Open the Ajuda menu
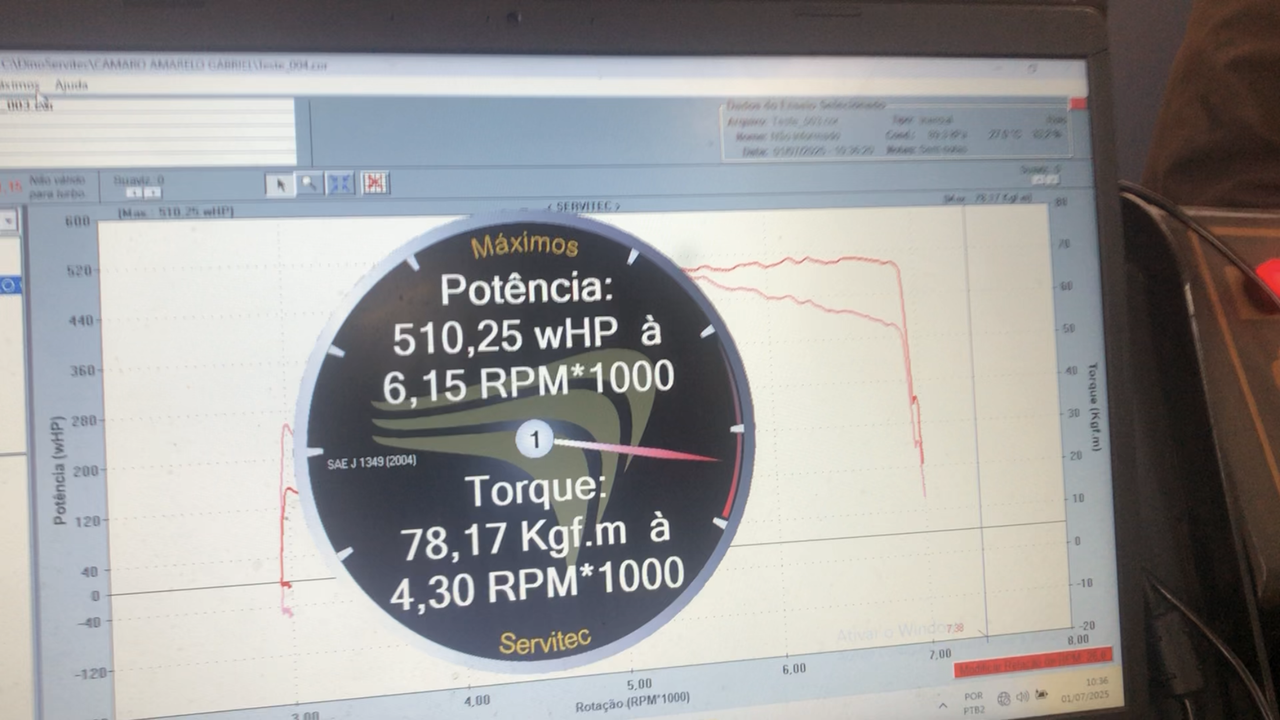The image size is (1280, 720). [71, 85]
